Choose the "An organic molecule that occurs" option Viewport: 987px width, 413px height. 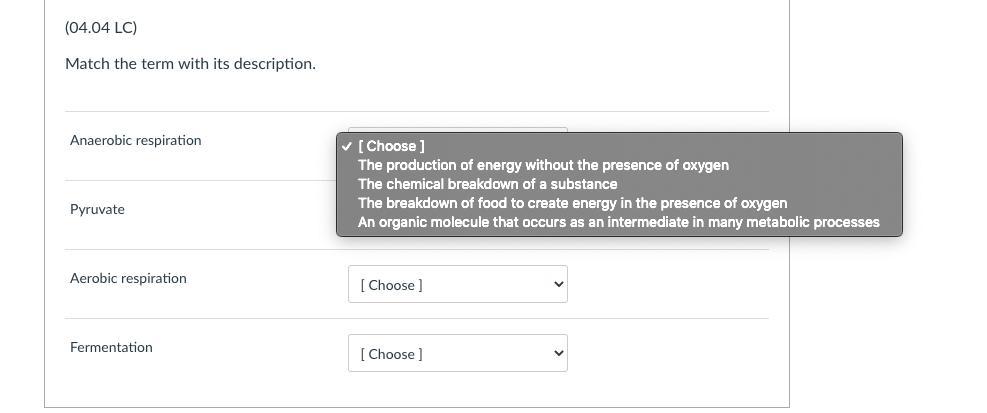click(618, 222)
